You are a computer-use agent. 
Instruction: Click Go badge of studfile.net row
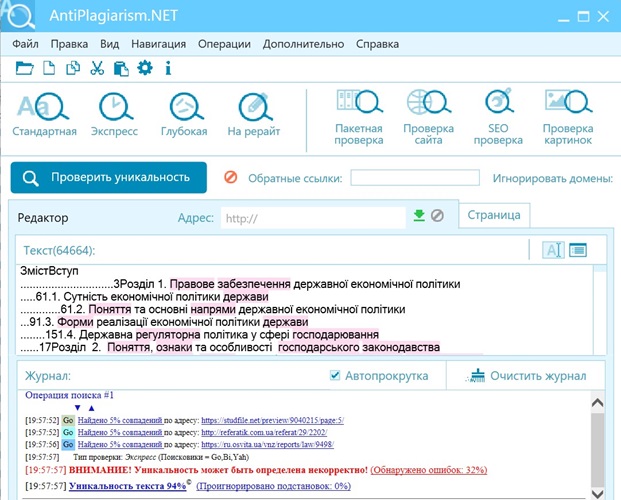tap(68, 420)
